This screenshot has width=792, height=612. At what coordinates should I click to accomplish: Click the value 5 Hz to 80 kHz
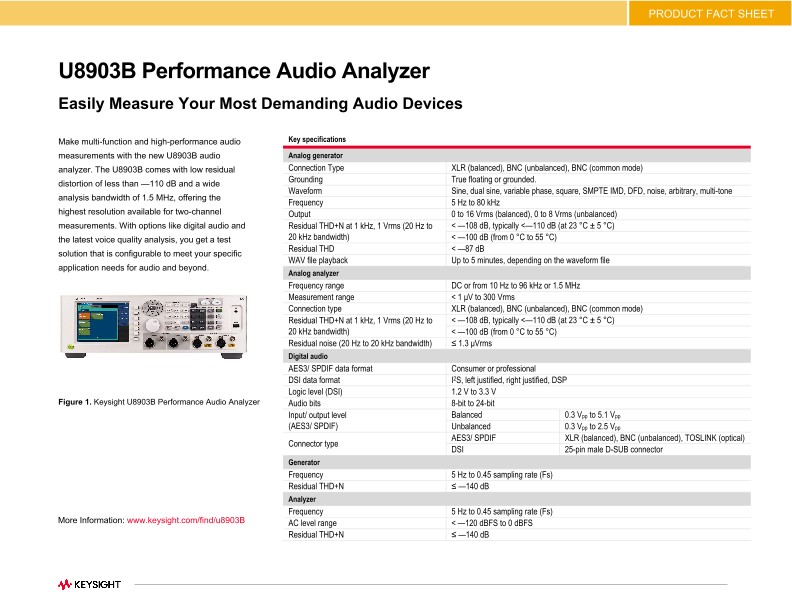(x=475, y=202)
